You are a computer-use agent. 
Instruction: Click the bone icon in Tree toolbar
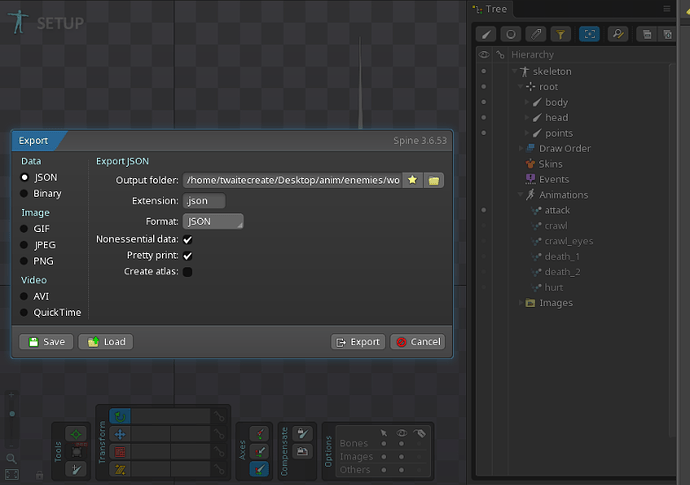[x=487, y=34]
